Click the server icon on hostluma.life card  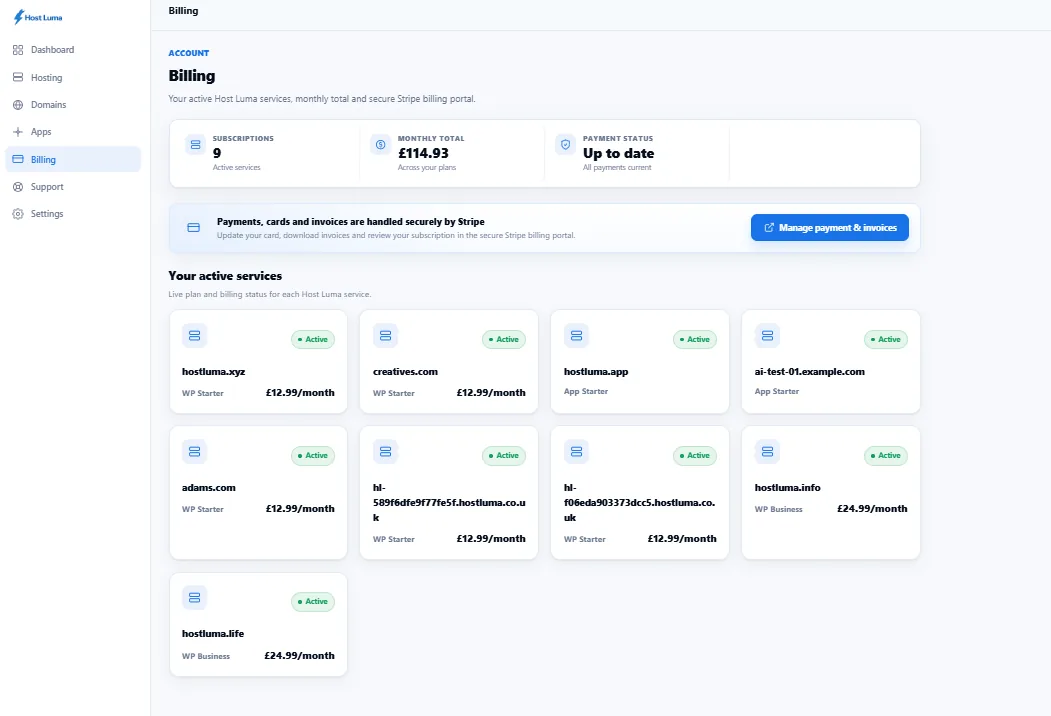[194, 597]
